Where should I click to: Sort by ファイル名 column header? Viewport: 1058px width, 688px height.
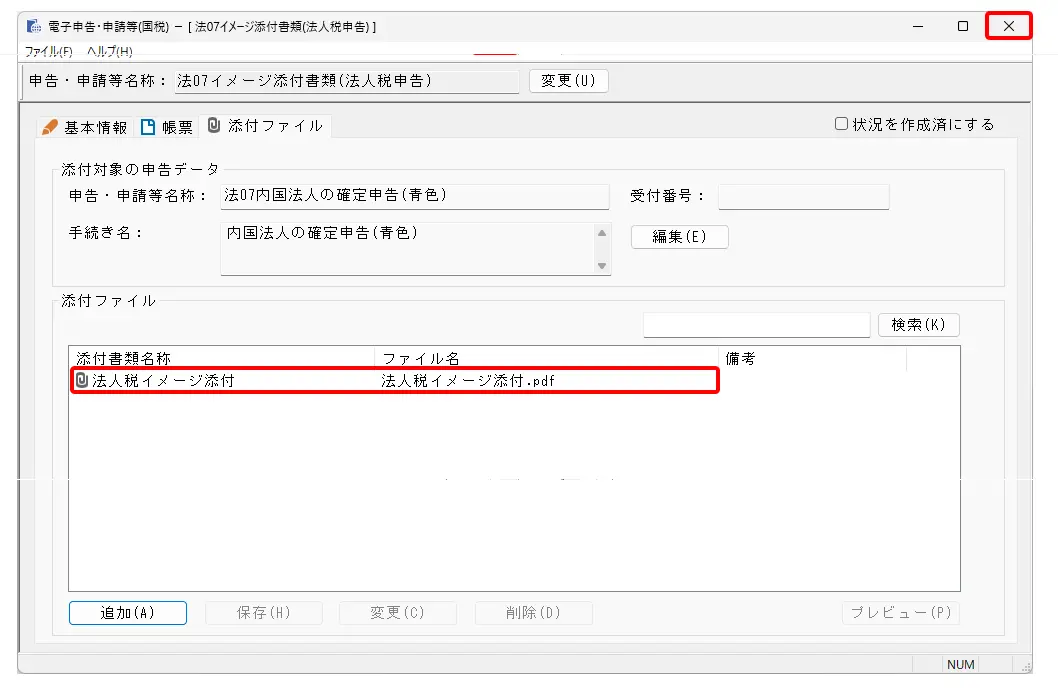tap(546, 359)
